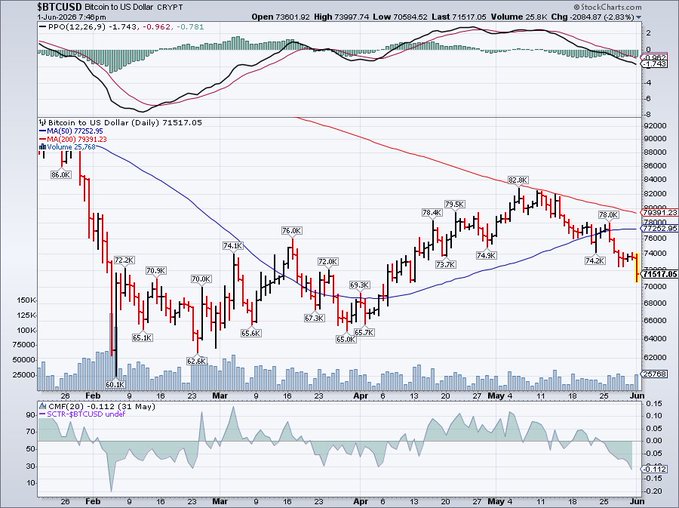Click the PPO(12,26,9) indicator legend

pyautogui.click(x=121, y=27)
